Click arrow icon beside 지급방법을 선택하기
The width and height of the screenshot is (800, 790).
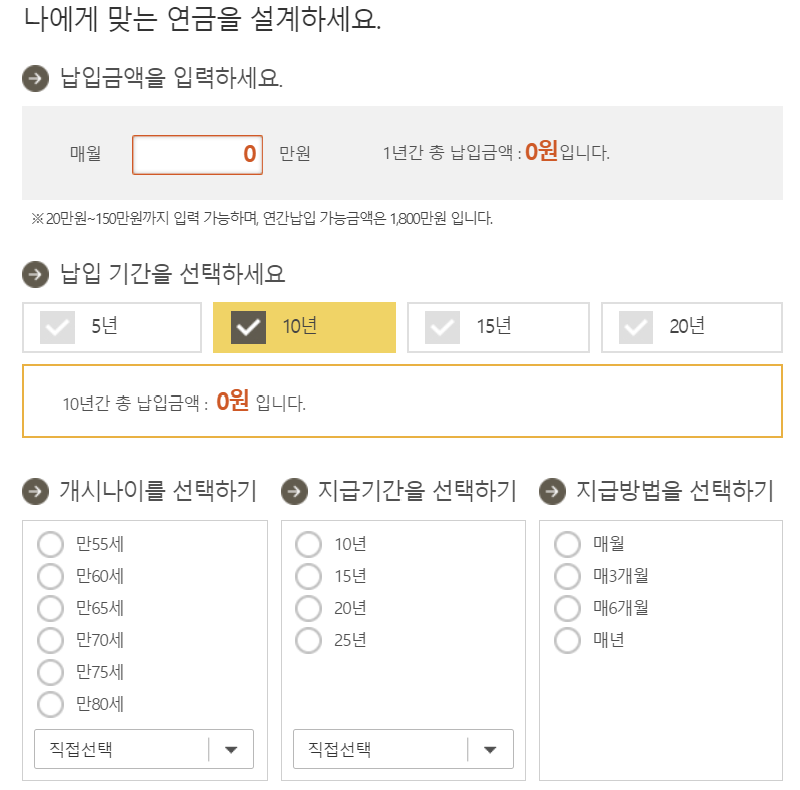(552, 491)
